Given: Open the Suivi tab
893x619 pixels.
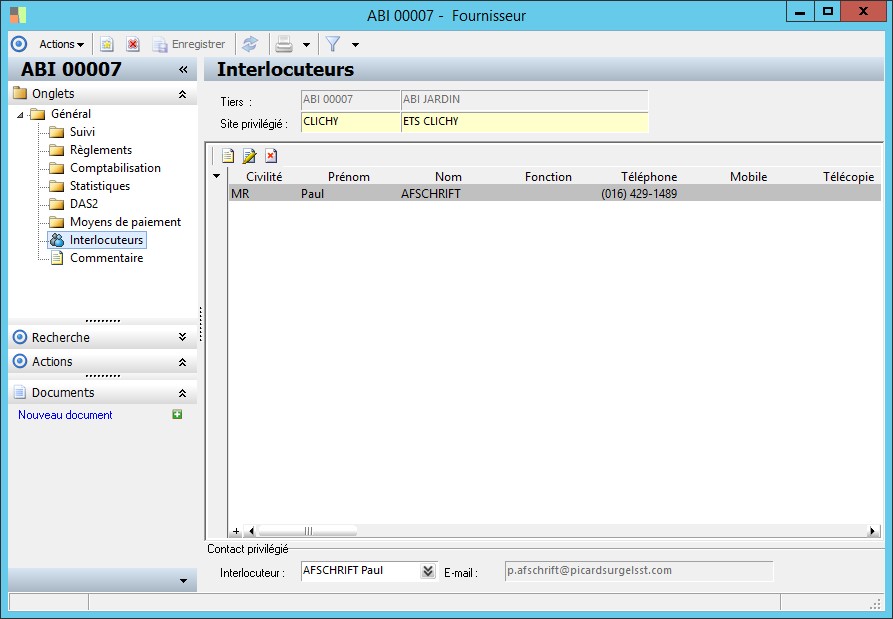Looking at the screenshot, I should click(82, 132).
